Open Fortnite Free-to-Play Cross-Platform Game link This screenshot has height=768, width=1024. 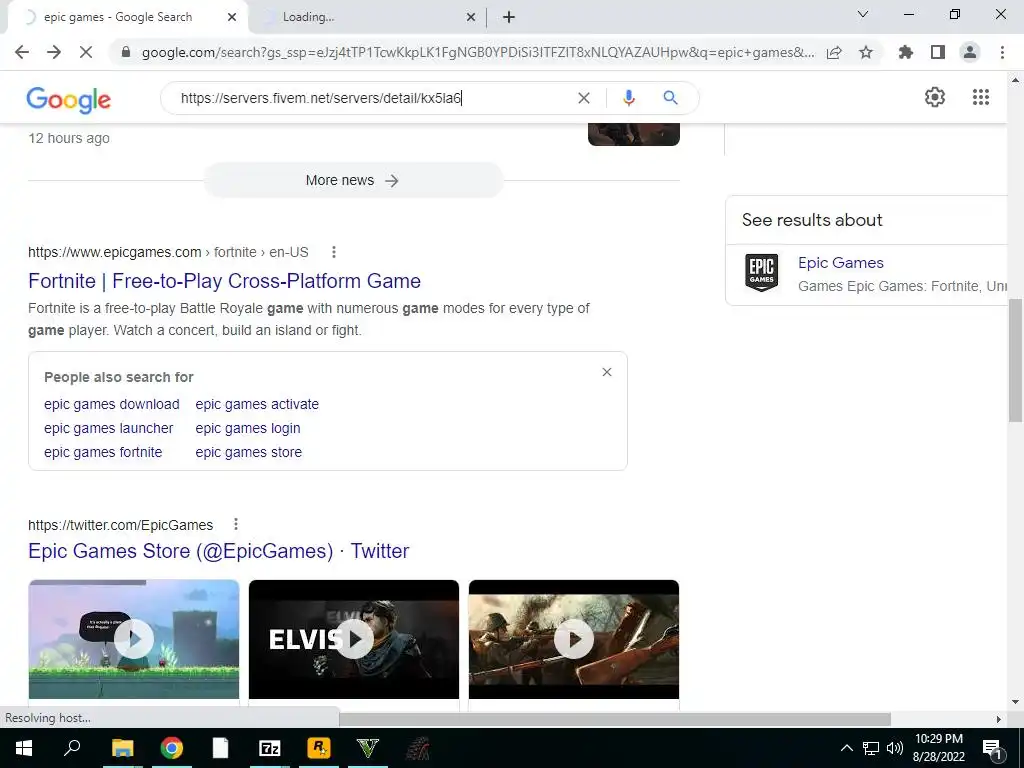click(x=225, y=281)
